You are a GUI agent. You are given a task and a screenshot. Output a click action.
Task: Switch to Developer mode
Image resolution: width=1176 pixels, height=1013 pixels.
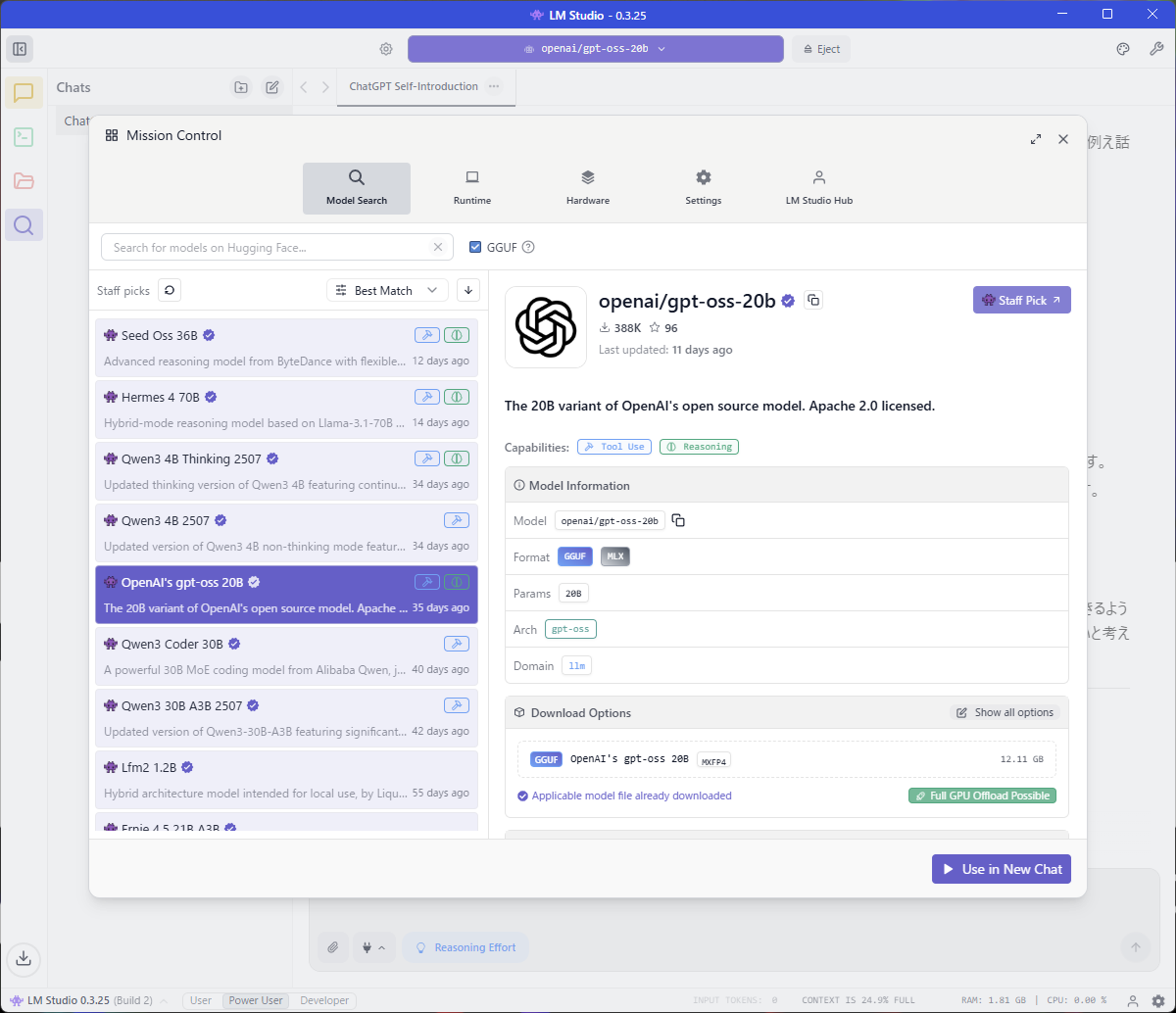click(324, 1000)
